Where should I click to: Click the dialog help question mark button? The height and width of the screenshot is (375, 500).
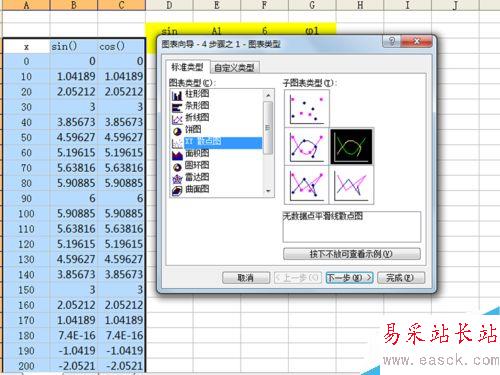tap(392, 41)
